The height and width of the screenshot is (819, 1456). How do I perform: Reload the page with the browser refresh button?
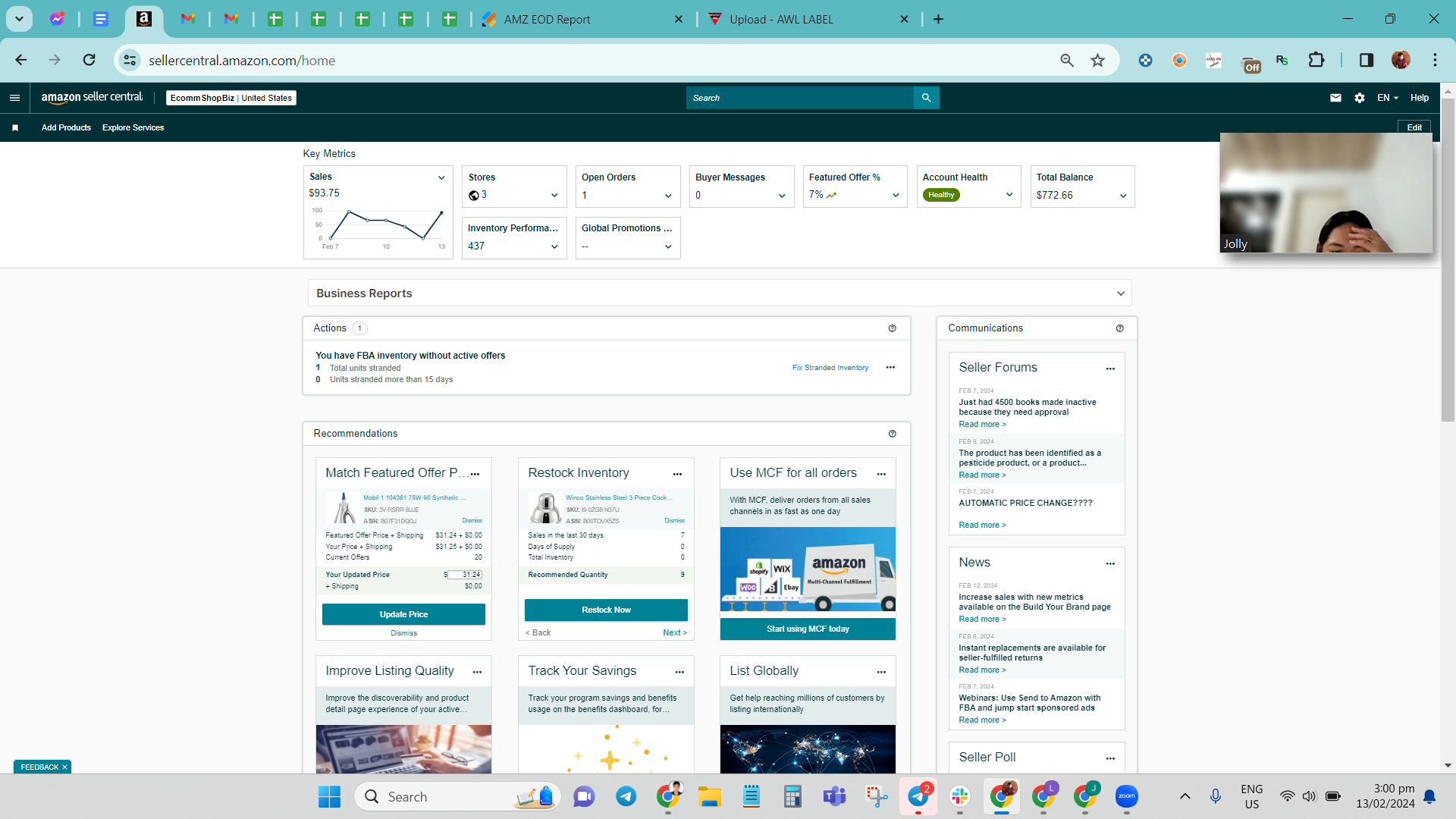[x=89, y=60]
